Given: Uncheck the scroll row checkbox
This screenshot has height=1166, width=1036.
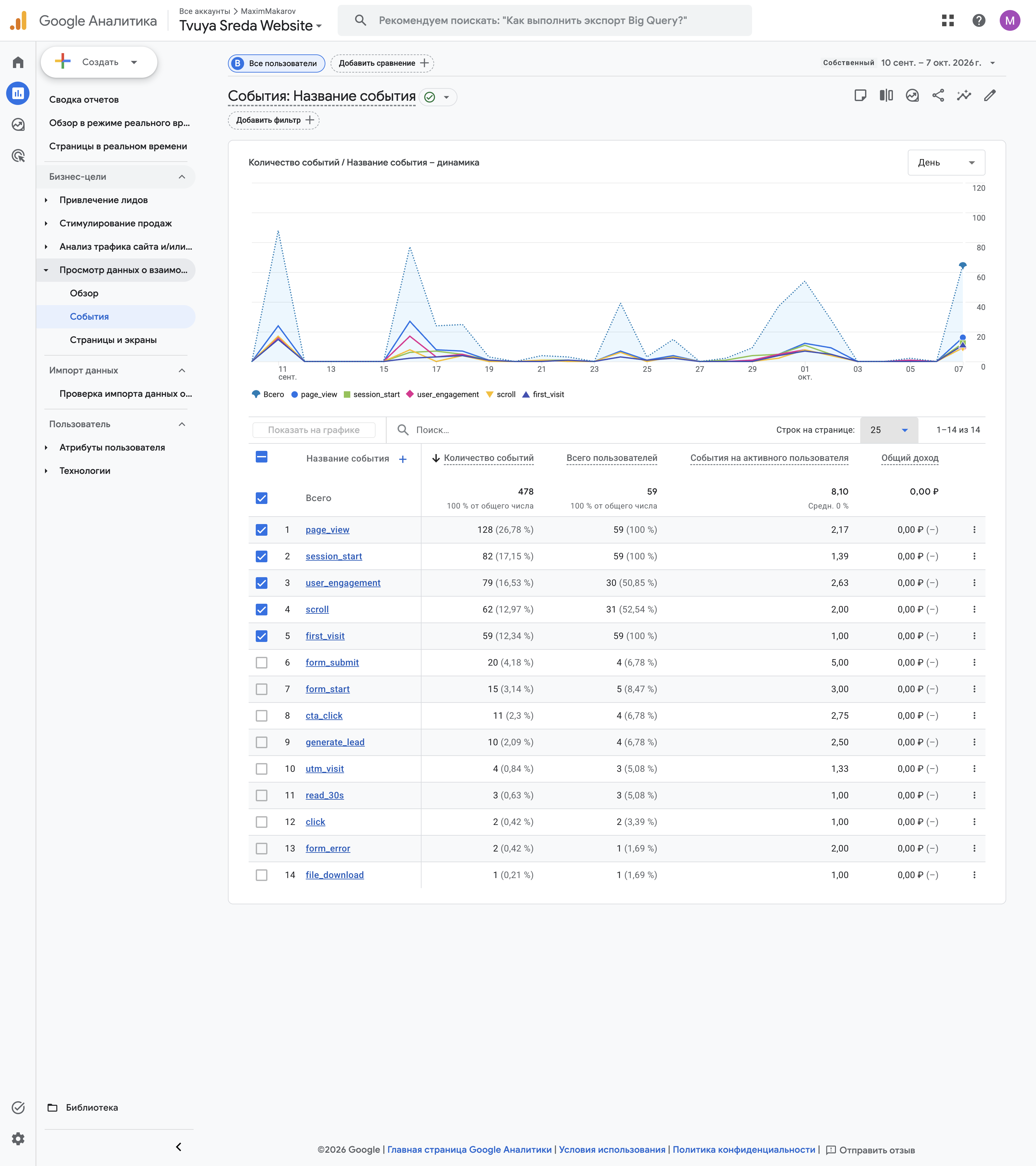Looking at the screenshot, I should [x=262, y=610].
